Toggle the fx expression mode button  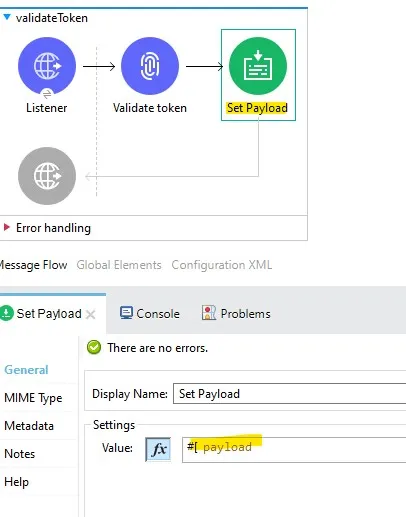(158, 449)
